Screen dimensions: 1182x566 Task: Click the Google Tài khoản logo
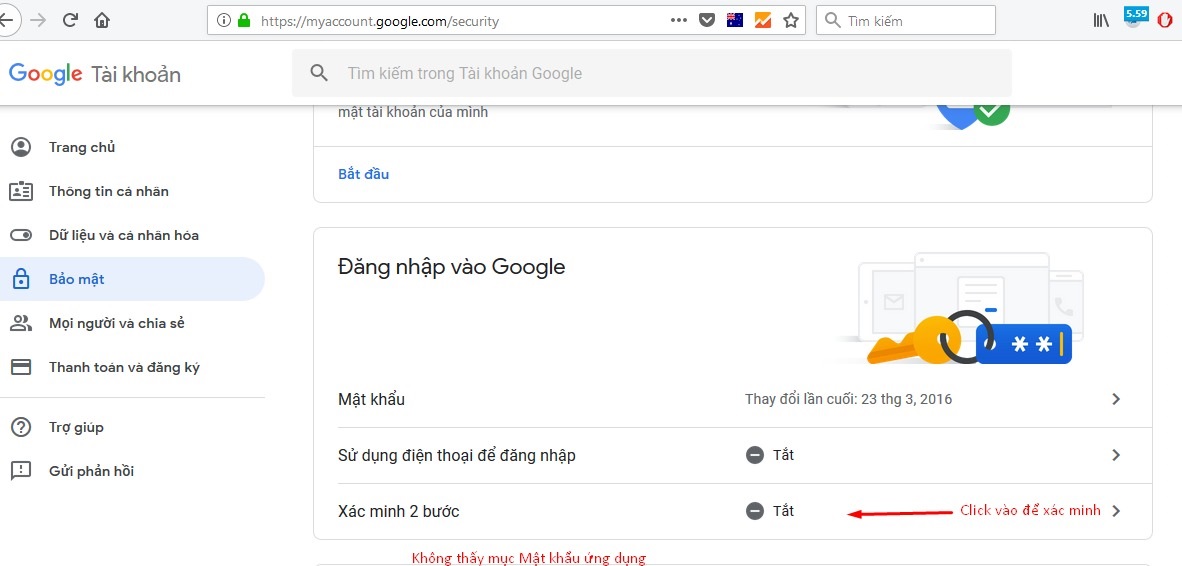point(95,74)
